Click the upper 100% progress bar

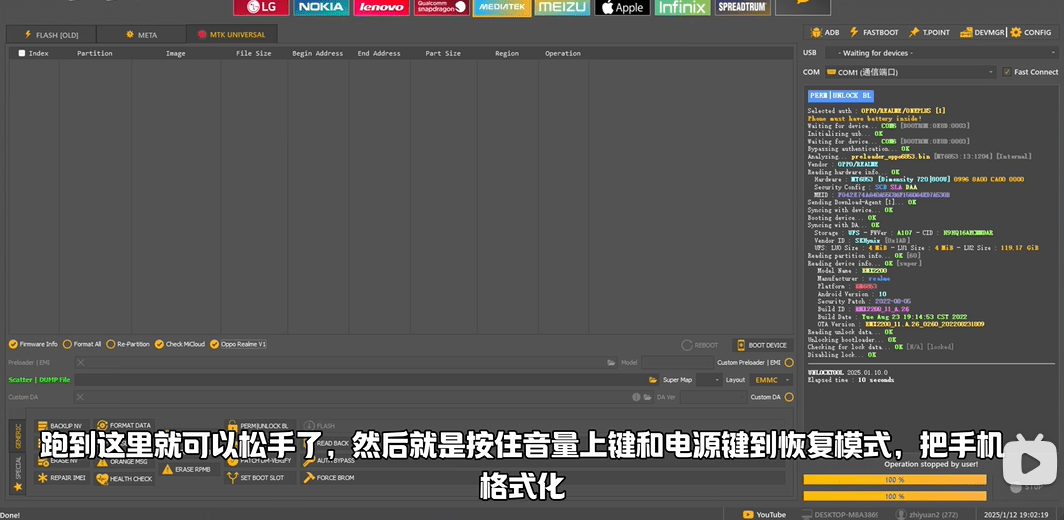coord(894,480)
